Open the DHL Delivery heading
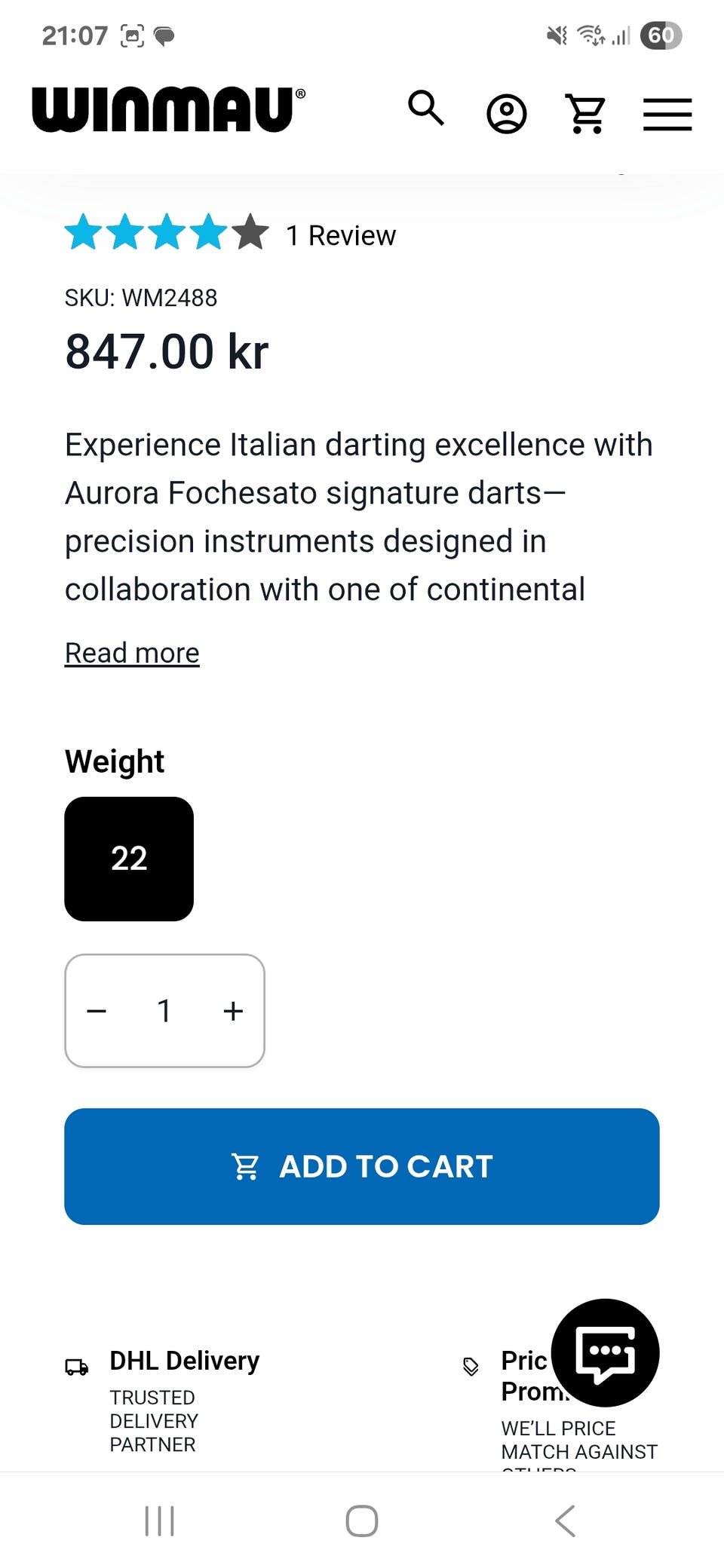The image size is (724, 1568). (x=185, y=1361)
